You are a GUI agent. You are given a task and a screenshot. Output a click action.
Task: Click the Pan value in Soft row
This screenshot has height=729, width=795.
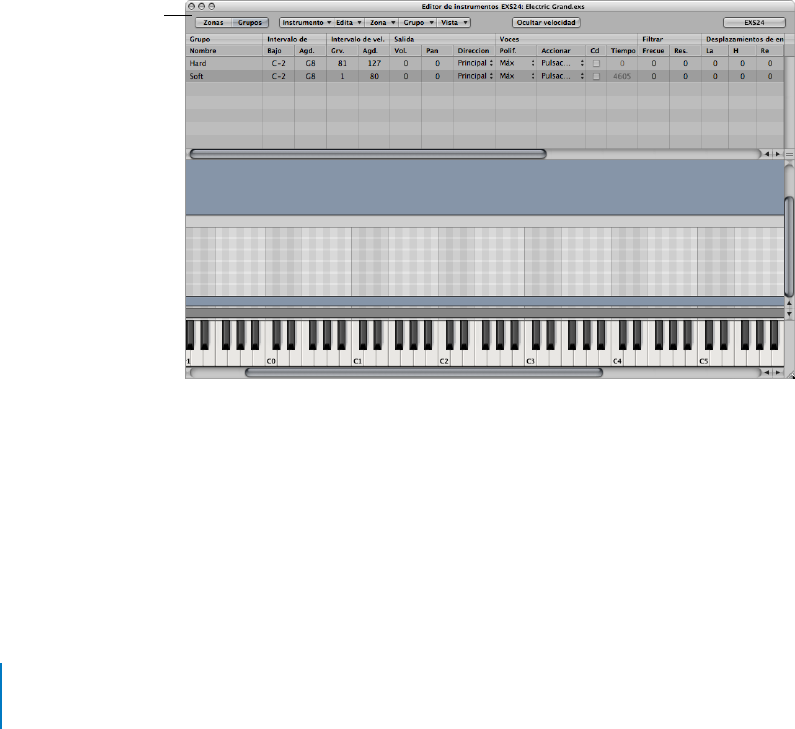click(438, 76)
